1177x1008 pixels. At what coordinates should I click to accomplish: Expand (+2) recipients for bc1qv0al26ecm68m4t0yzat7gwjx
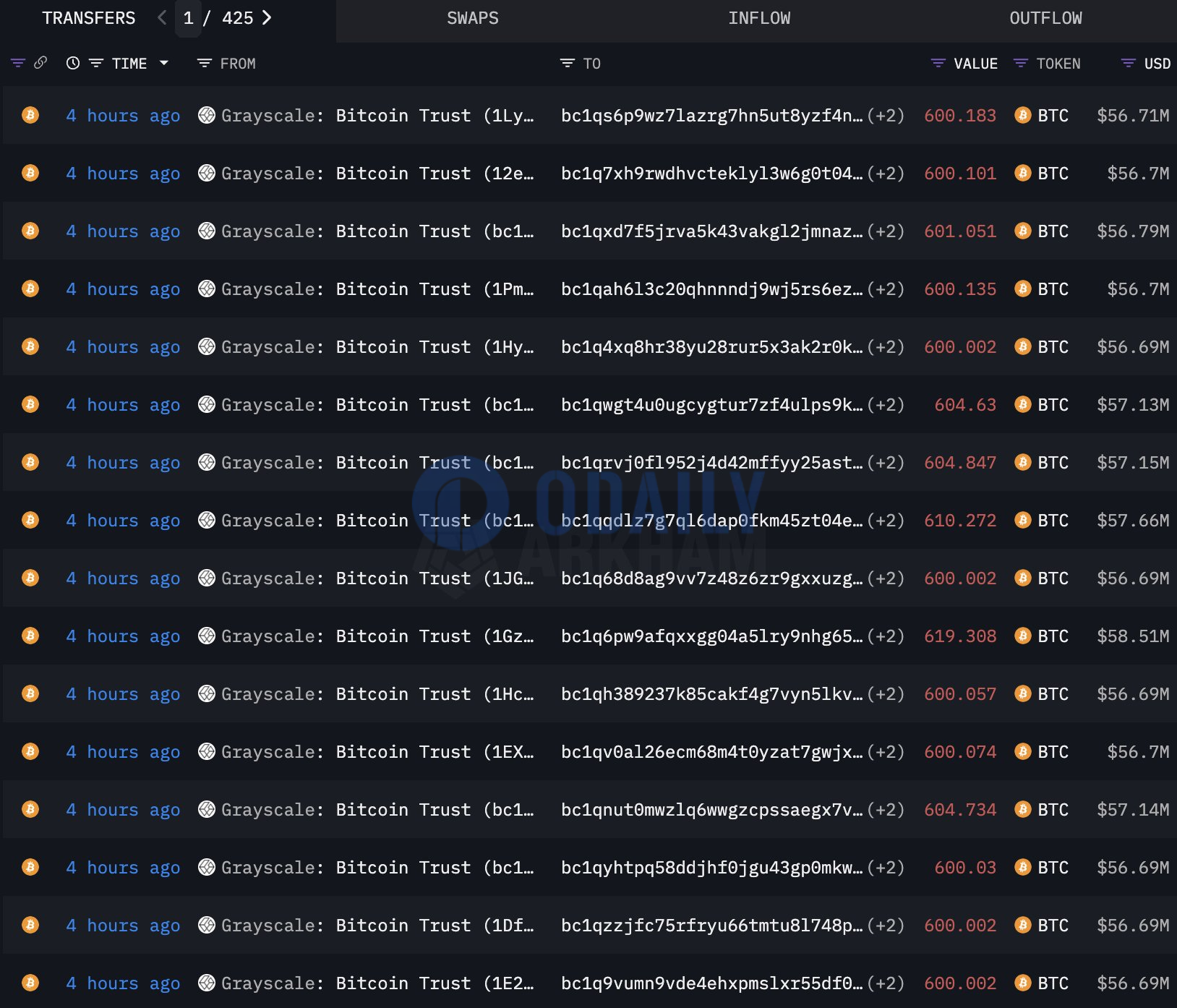click(886, 752)
